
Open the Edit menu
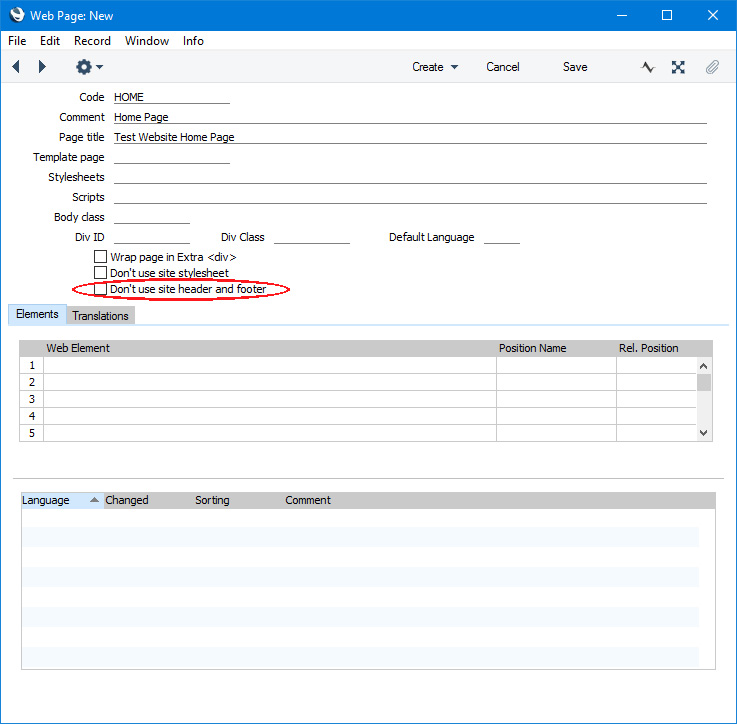point(50,41)
